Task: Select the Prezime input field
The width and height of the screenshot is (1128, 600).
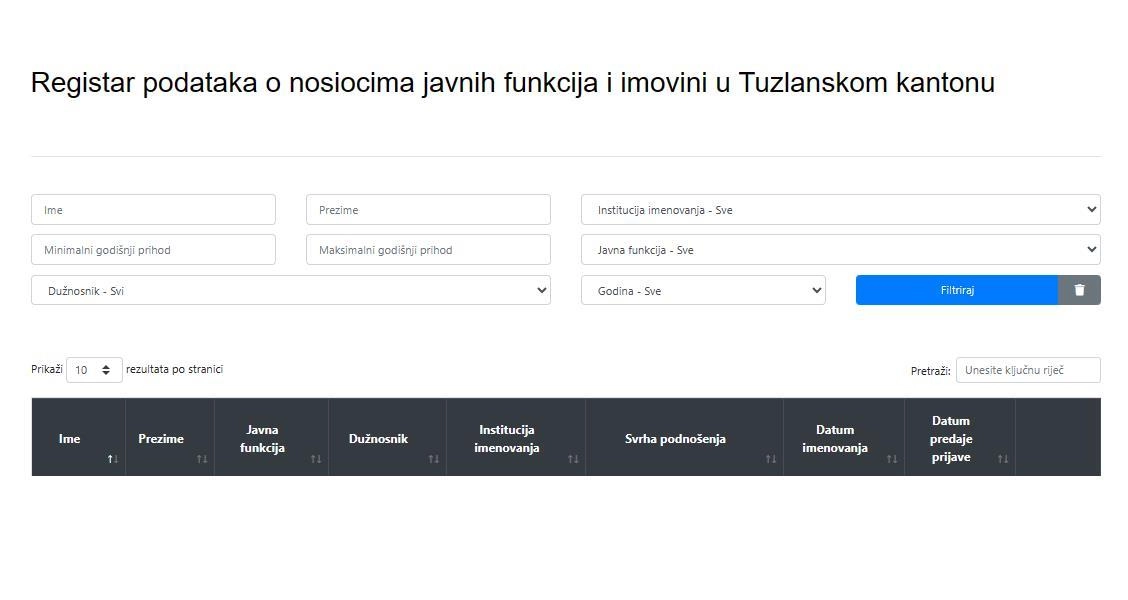Action: pos(427,209)
